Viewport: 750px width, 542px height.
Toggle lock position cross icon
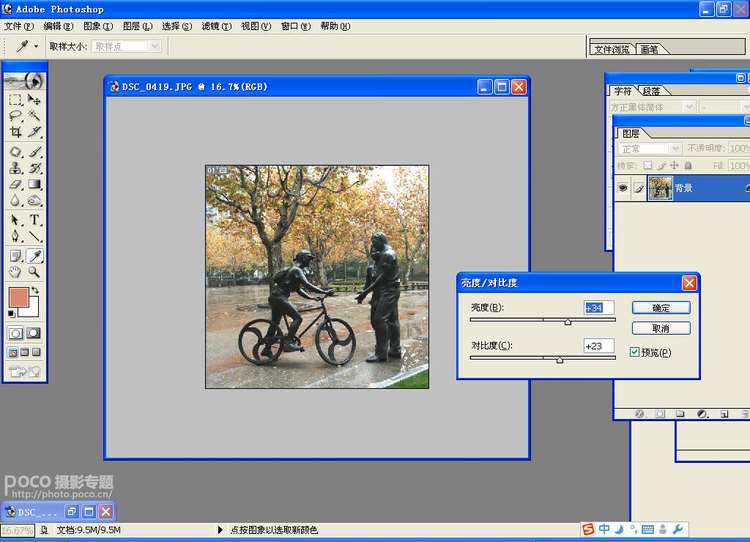(674, 165)
